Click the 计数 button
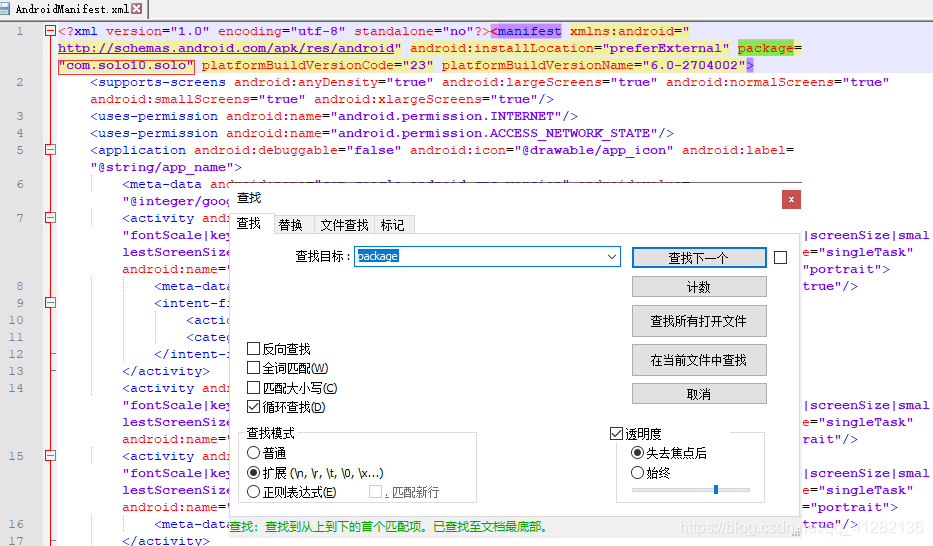This screenshot has height=546, width=933. (699, 287)
